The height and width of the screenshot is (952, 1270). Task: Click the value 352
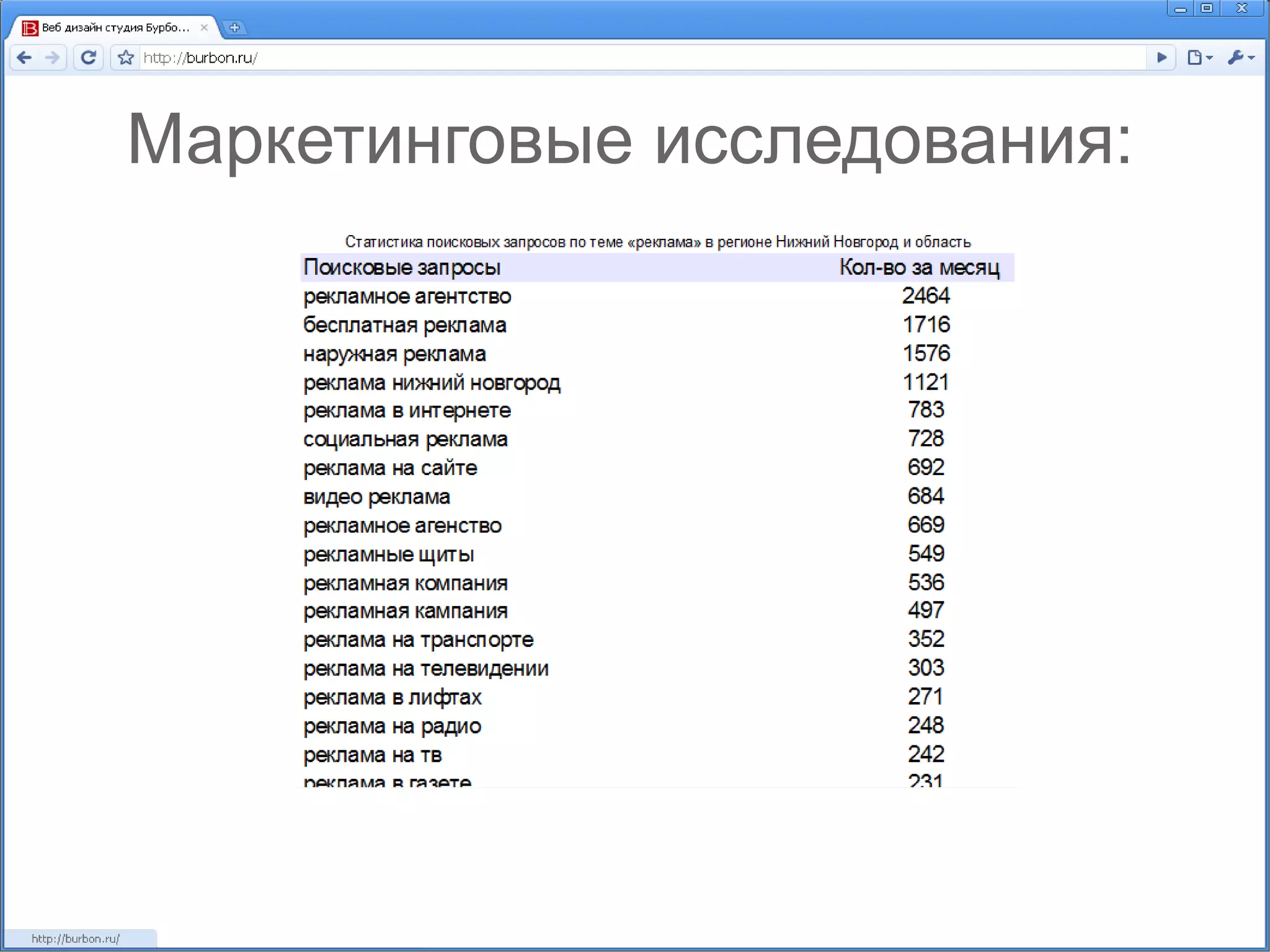click(926, 639)
